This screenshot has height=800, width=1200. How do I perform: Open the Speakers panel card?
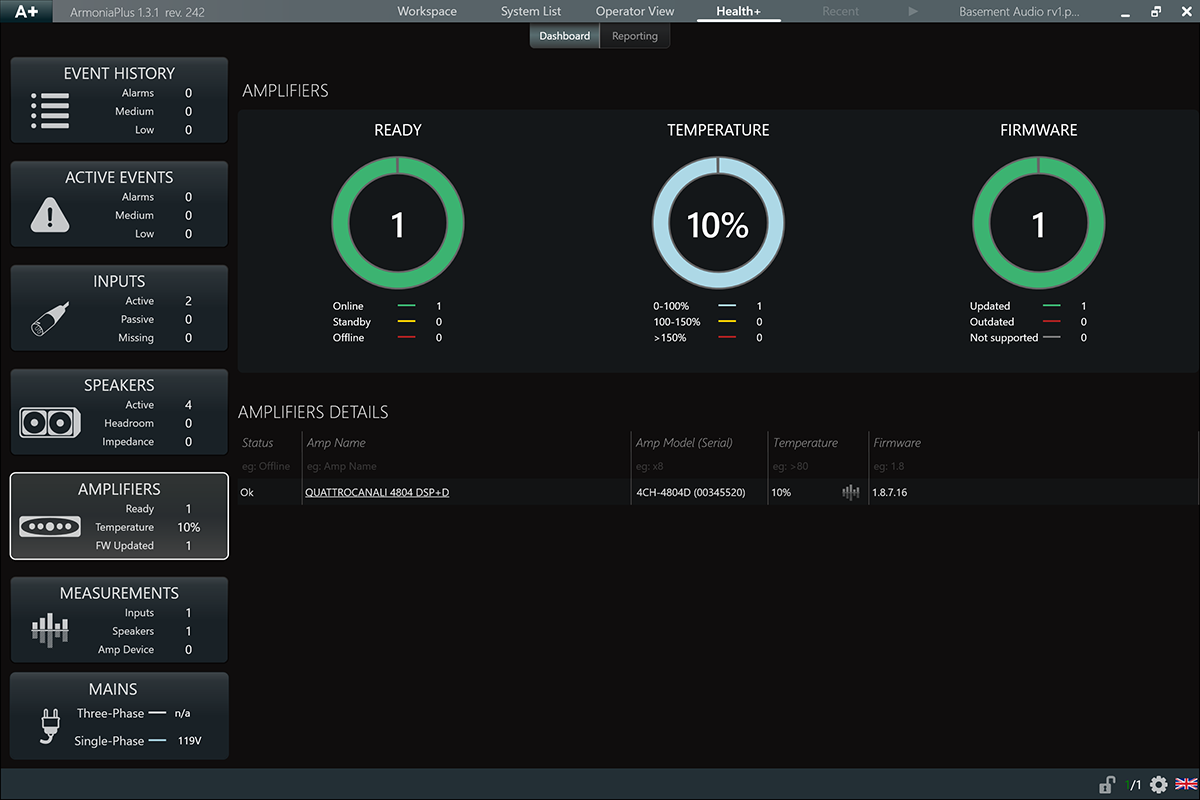[119, 412]
